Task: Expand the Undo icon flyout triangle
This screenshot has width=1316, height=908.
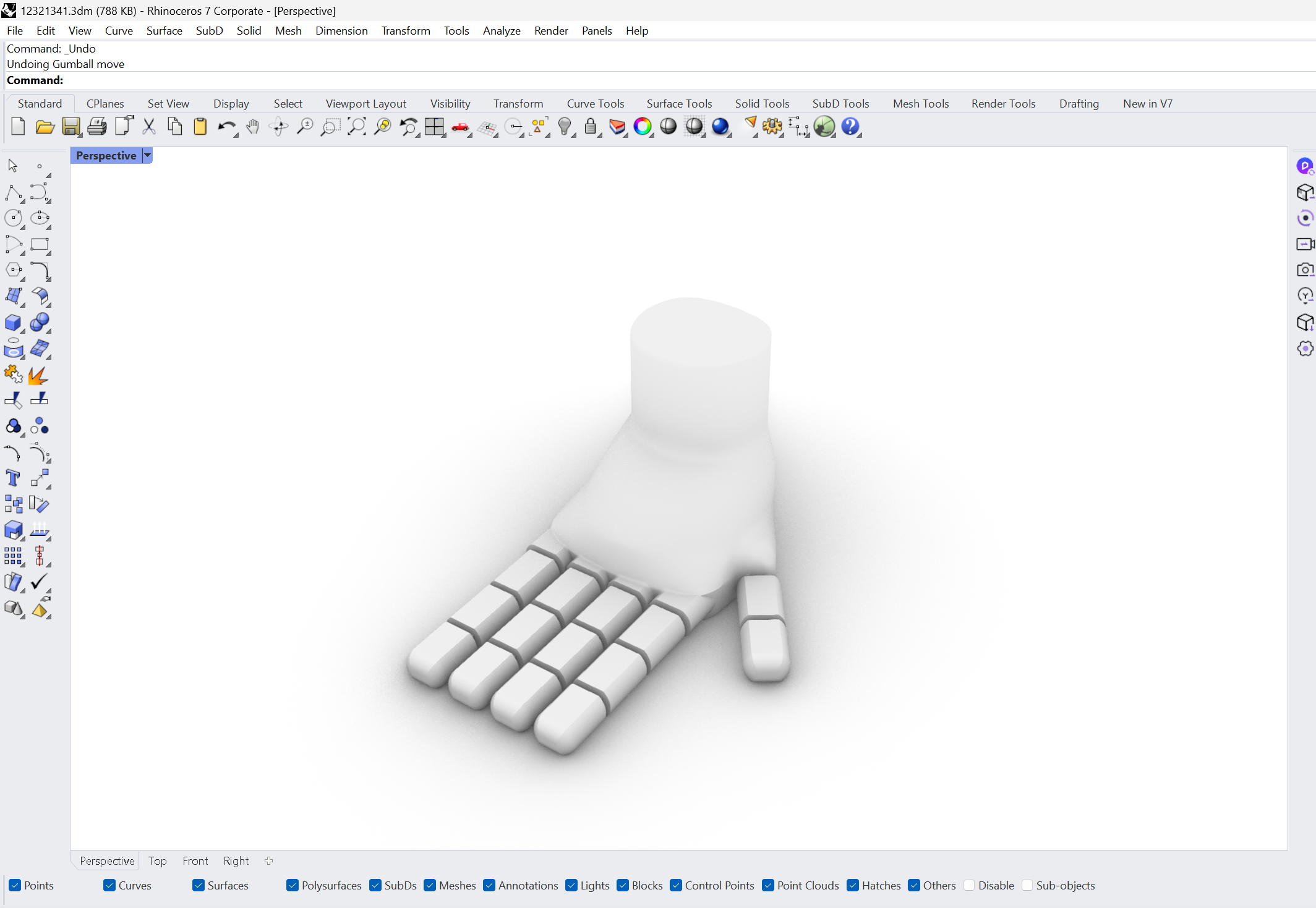Action: [236, 135]
